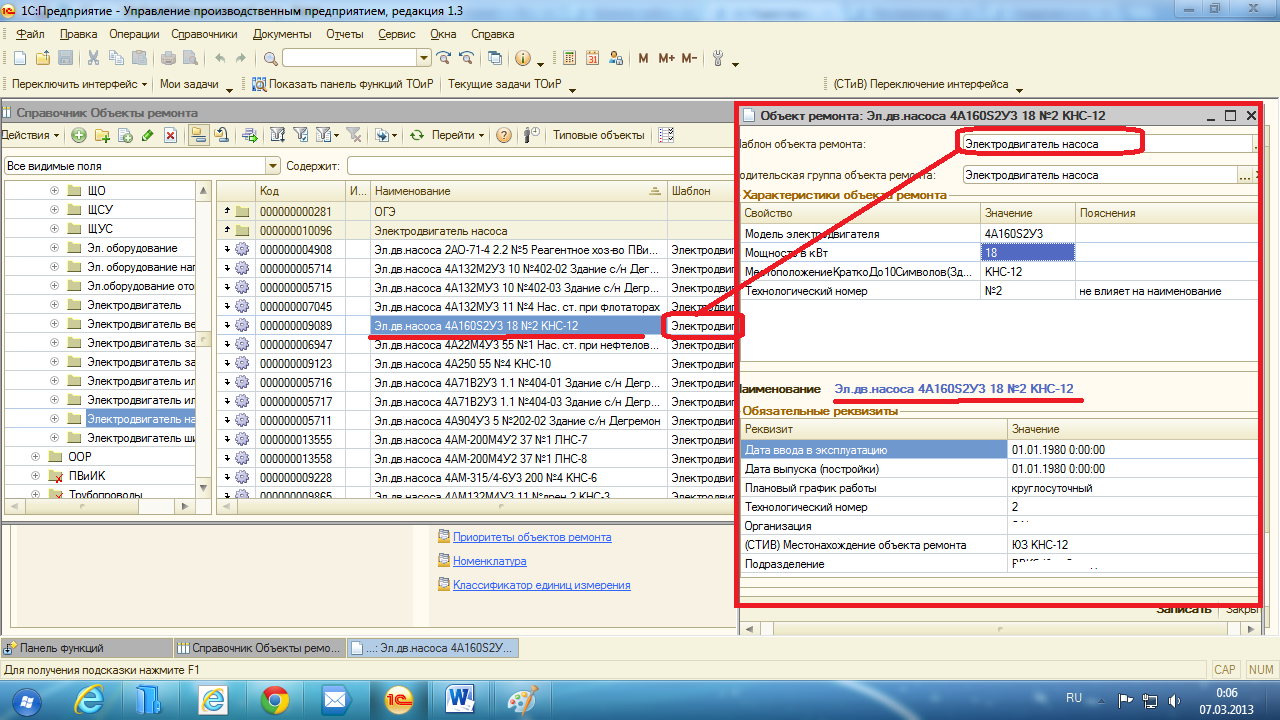Open Приоритеты объектов ремонта link
The image size is (1280, 720).
coord(532,537)
